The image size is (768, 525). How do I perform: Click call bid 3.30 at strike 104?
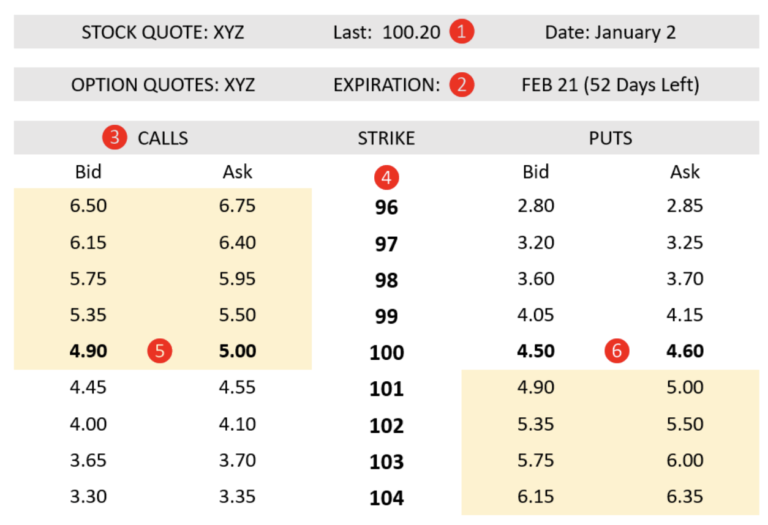click(x=89, y=496)
